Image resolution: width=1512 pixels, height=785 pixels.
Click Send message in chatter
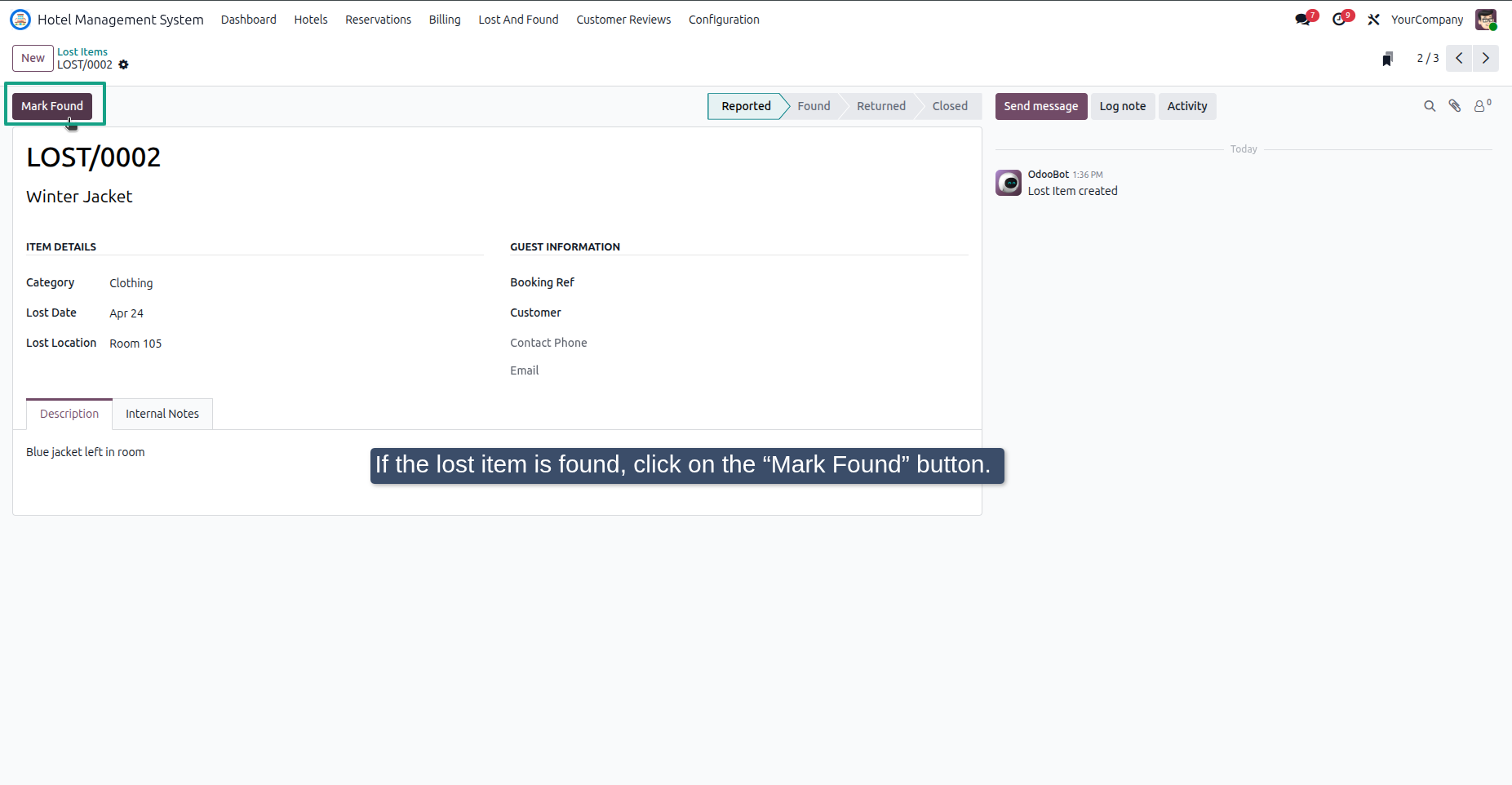(1041, 106)
